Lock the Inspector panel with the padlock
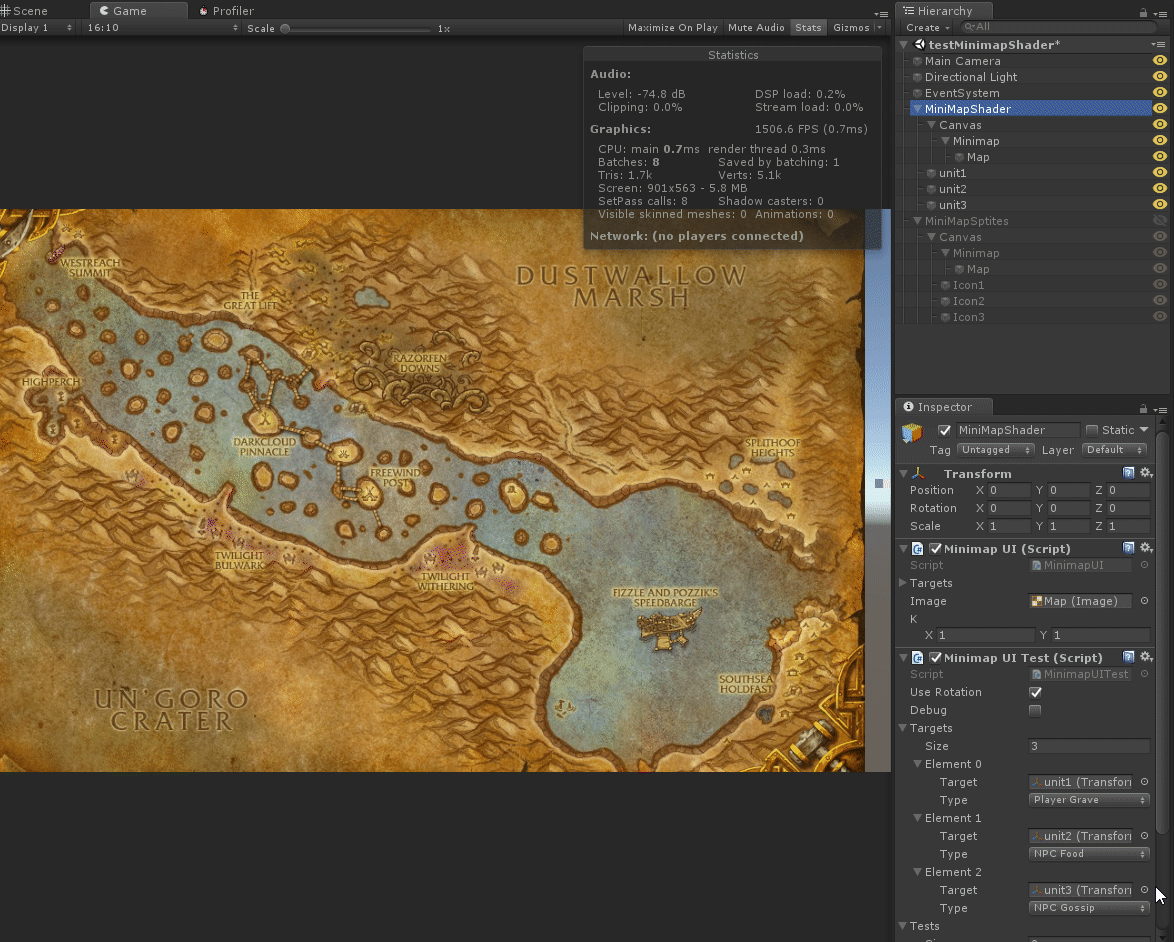 (1143, 408)
